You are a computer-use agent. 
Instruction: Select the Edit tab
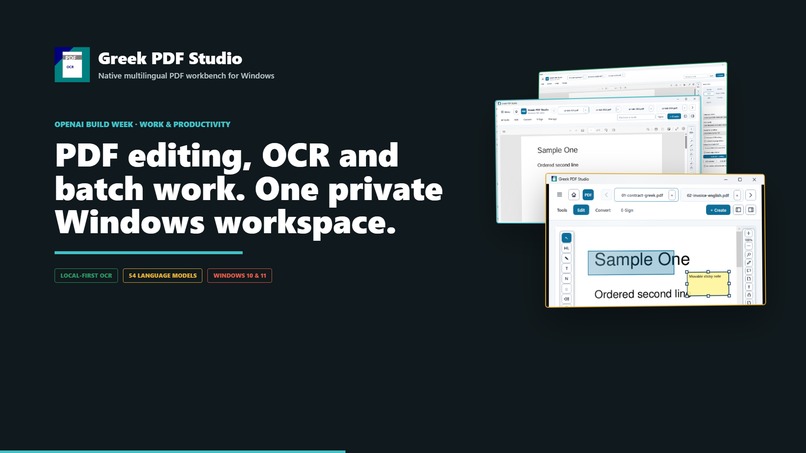(x=581, y=210)
